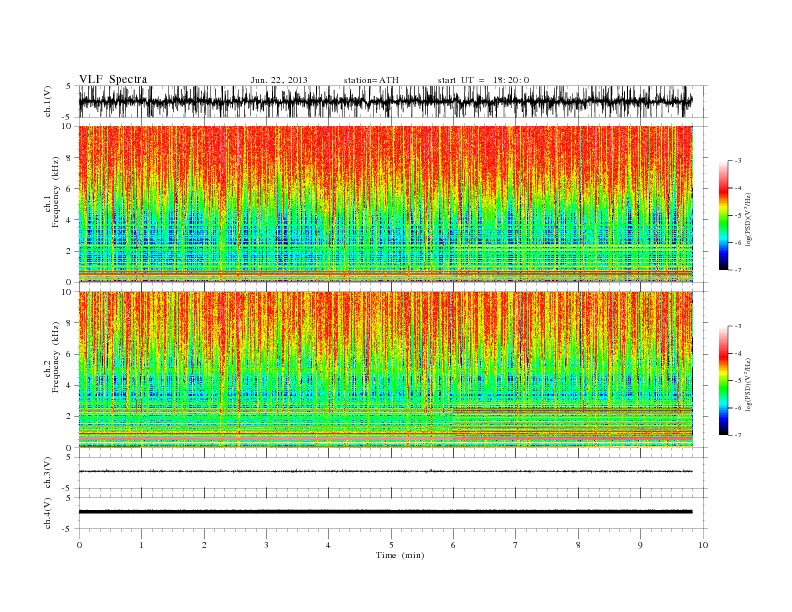Click the '-3' label on ch.1 color bar
Image resolution: width=792 pixels, height=612 pixels.
737,161
